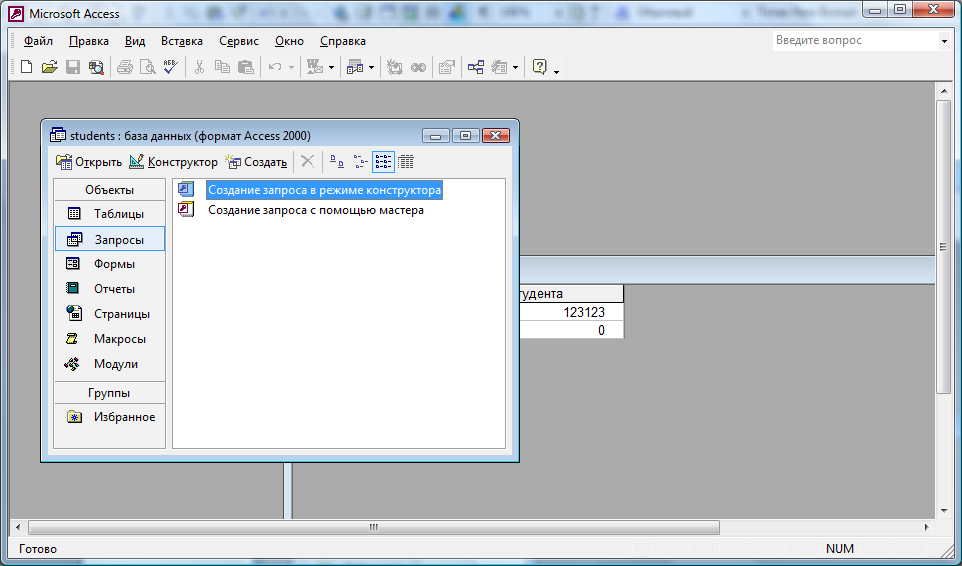
Task: Open the toolbar options arrow after Help
Action: (x=556, y=71)
